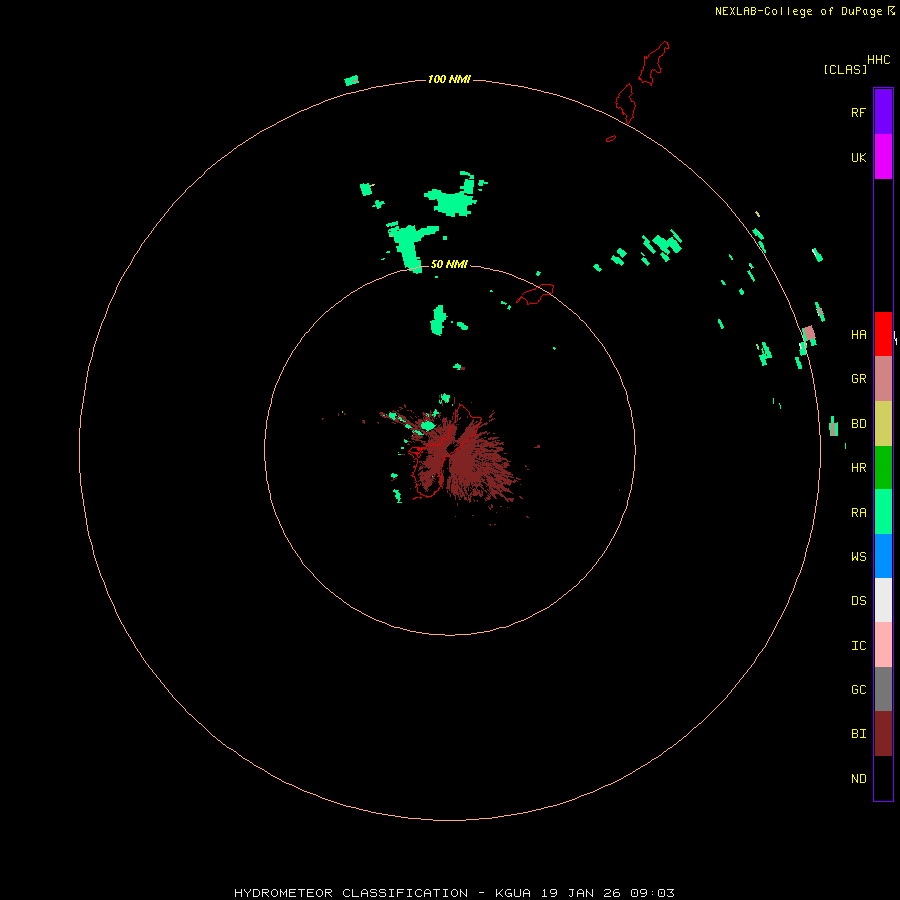Select the BD yellow legend swatch
This screenshot has height=900, width=900.
(883, 424)
